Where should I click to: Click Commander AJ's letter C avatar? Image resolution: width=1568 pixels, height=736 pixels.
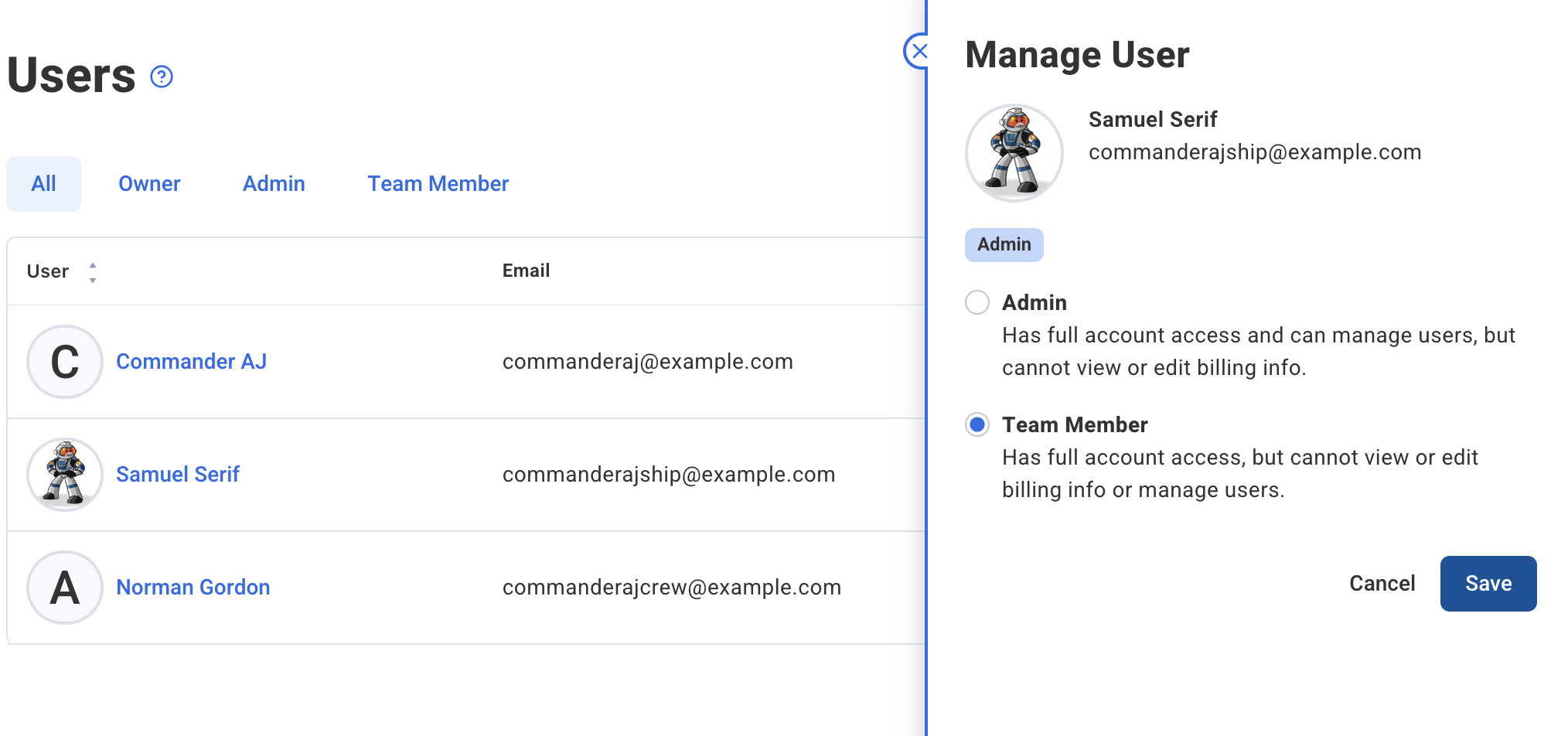click(x=65, y=362)
